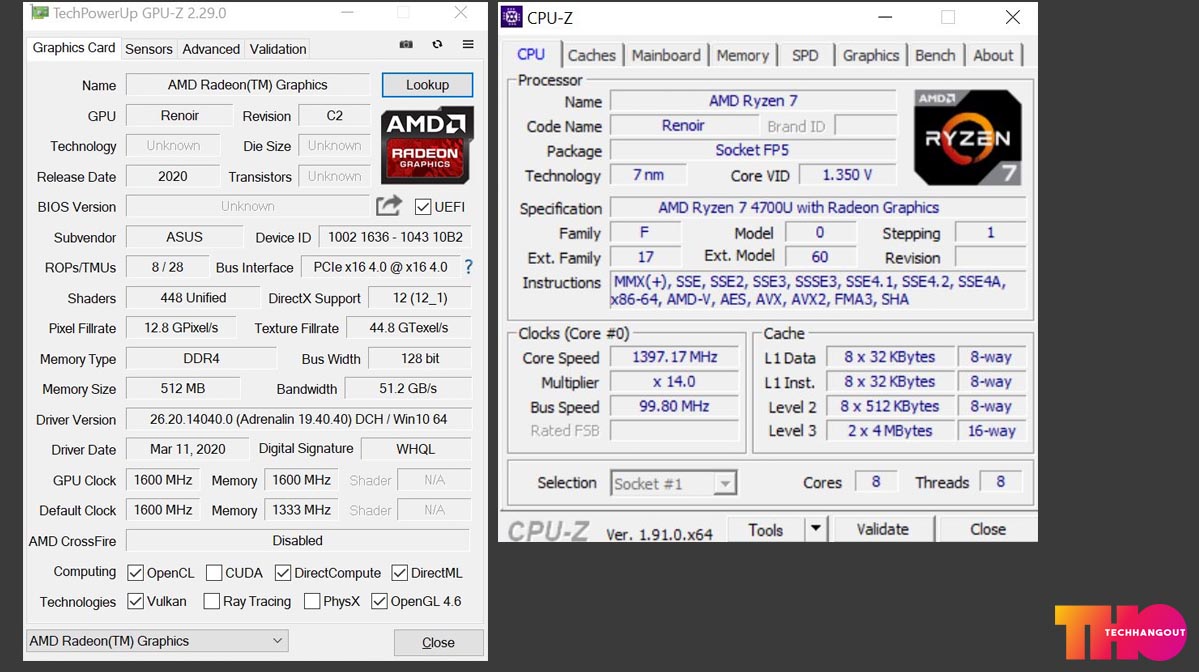Click the Subvendor value ASUS

click(184, 237)
